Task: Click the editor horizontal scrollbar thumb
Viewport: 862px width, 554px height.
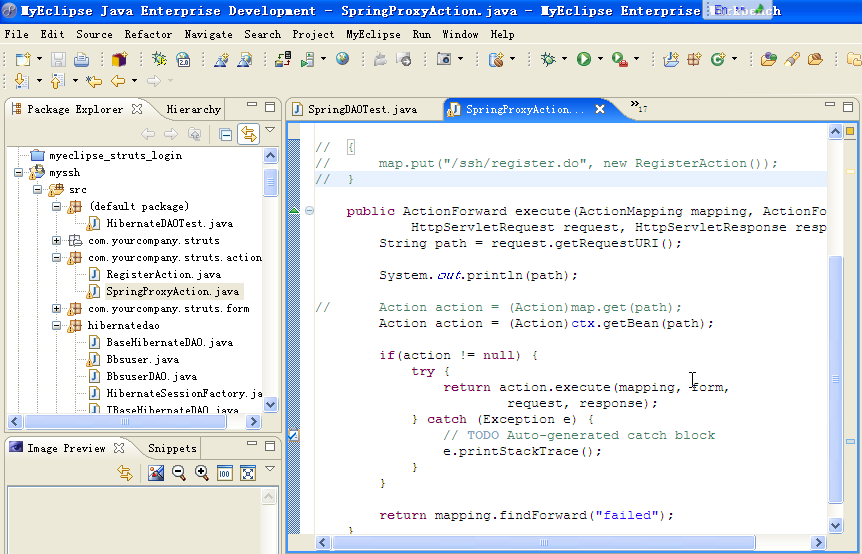Action: tap(543, 542)
